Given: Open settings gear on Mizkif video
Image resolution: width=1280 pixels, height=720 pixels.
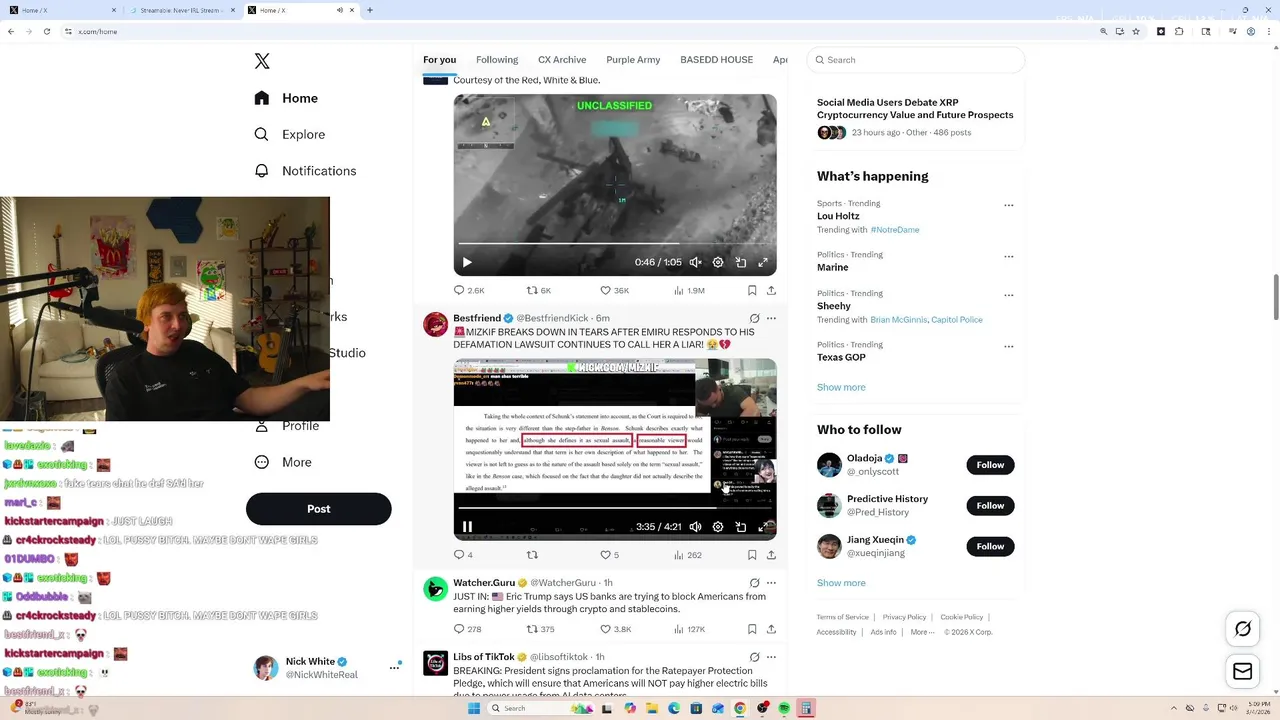Looking at the screenshot, I should point(718,527).
